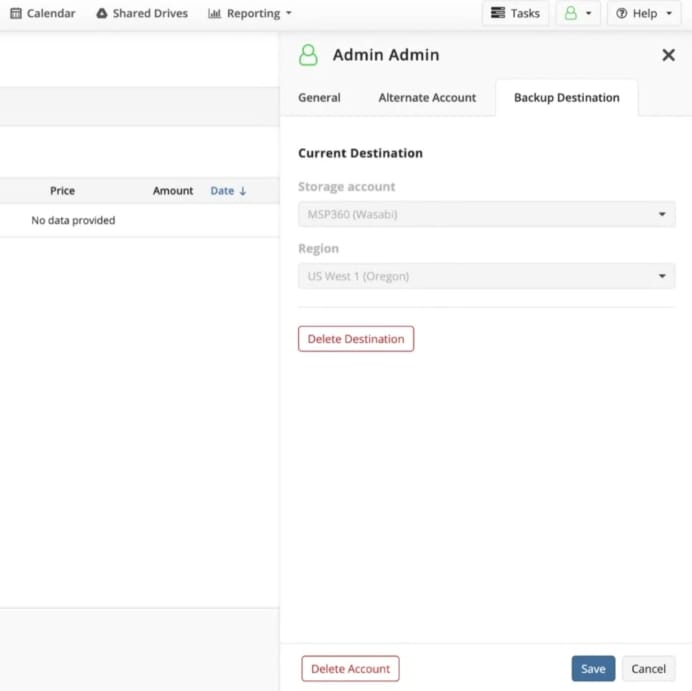Viewport: 692px width, 691px height.
Task: Open Shared Drives menu item
Action: pos(142,14)
